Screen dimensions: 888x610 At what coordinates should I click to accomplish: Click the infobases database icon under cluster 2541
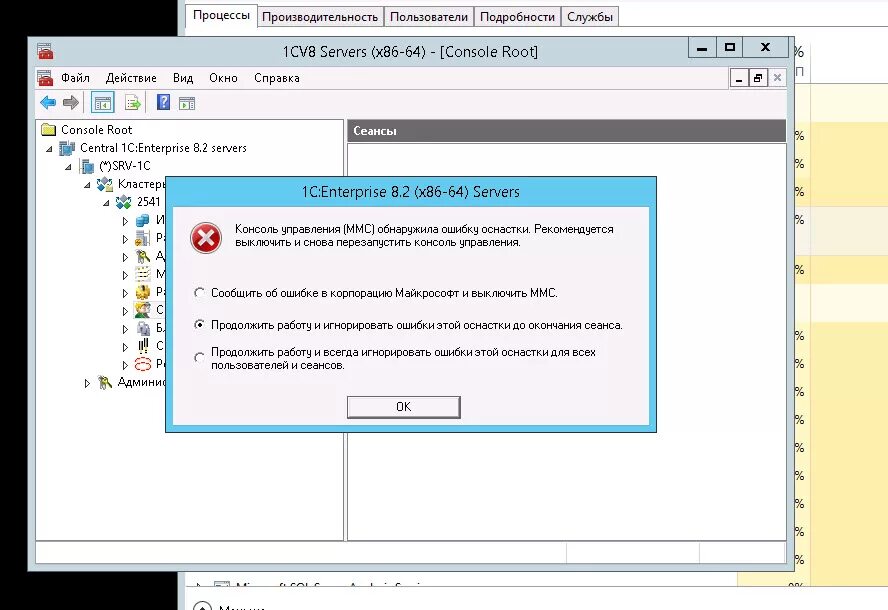click(143, 220)
